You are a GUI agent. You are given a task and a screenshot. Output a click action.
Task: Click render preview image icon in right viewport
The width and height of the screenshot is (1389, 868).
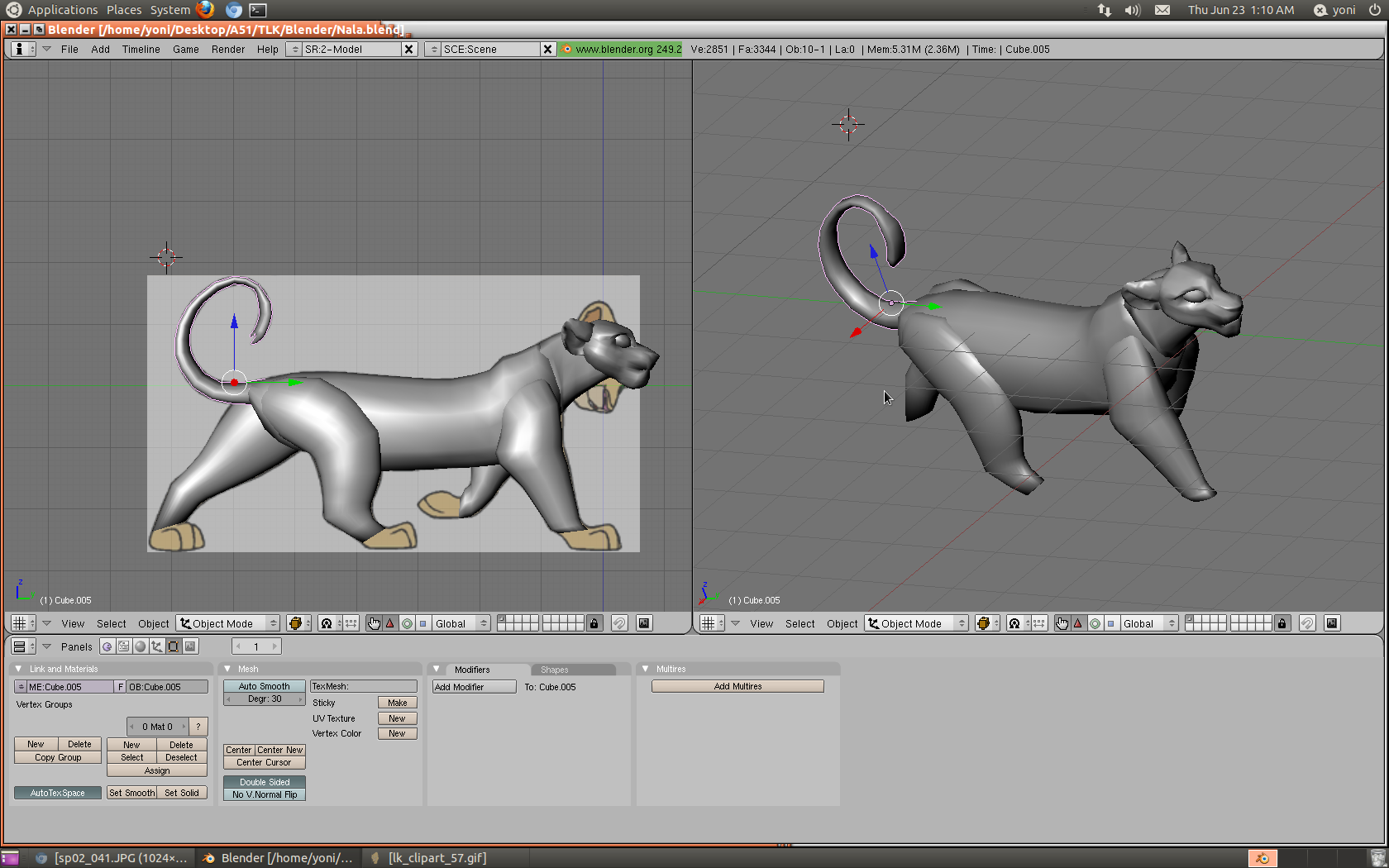[x=1331, y=623]
